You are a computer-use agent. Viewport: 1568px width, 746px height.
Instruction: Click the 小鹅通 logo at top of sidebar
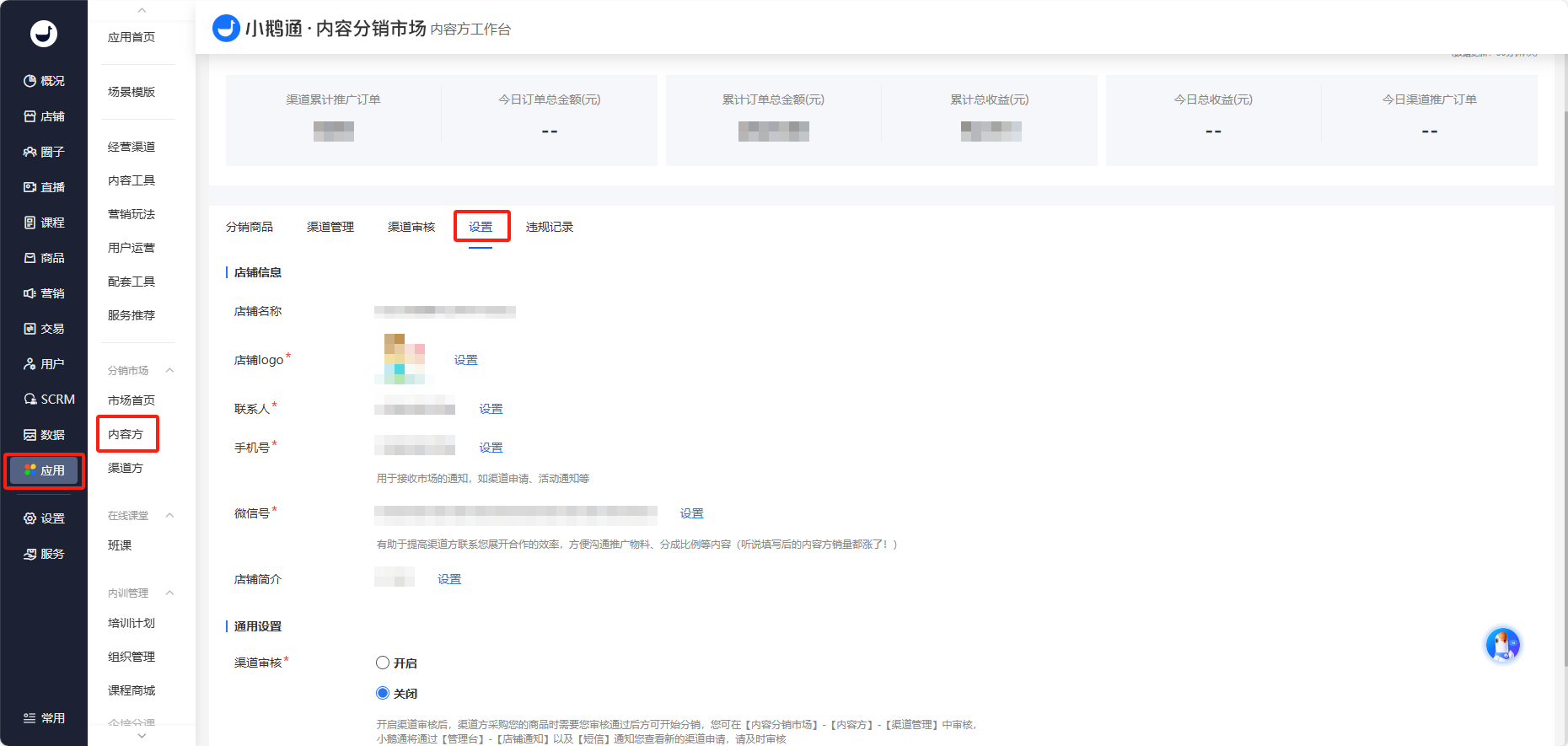coord(44,34)
